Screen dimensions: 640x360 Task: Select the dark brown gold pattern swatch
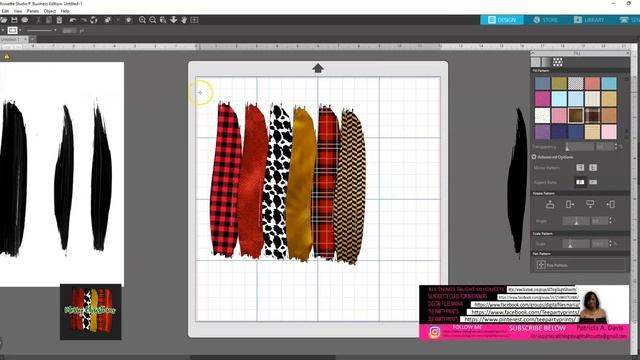click(x=576, y=115)
